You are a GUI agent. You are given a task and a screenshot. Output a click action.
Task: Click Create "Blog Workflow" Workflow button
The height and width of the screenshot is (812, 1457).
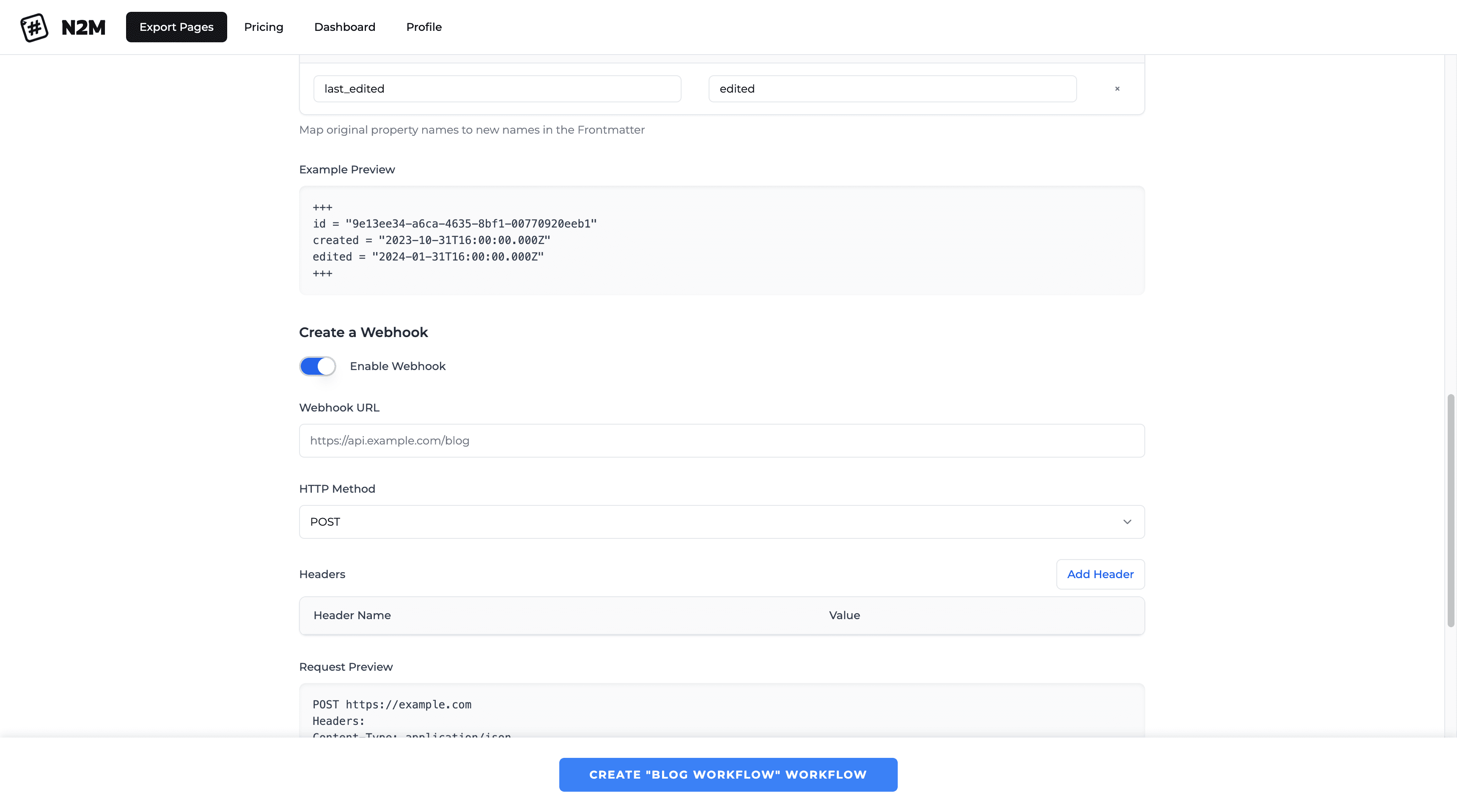(x=727, y=774)
